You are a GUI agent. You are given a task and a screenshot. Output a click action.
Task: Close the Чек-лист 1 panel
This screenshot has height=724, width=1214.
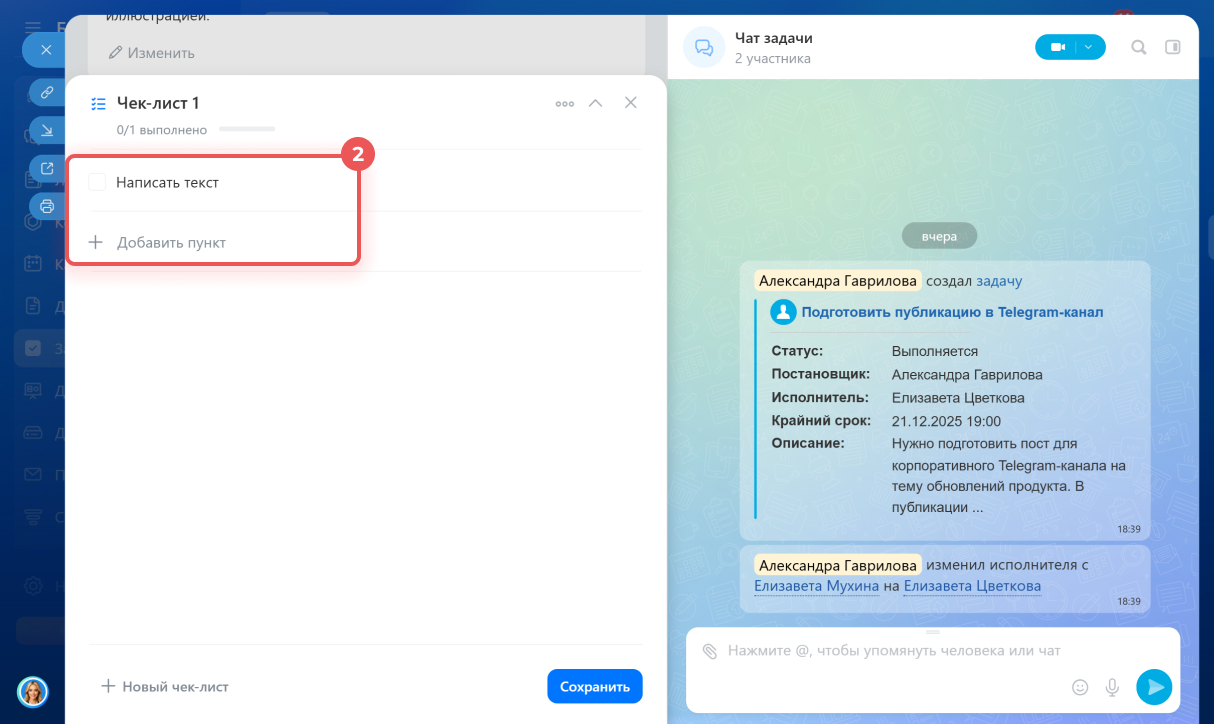click(631, 103)
